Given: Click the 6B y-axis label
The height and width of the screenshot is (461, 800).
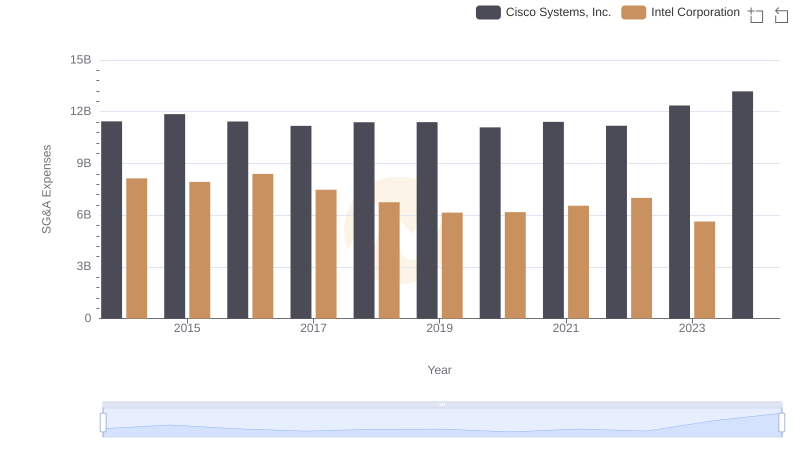Looking at the screenshot, I should point(84,215).
